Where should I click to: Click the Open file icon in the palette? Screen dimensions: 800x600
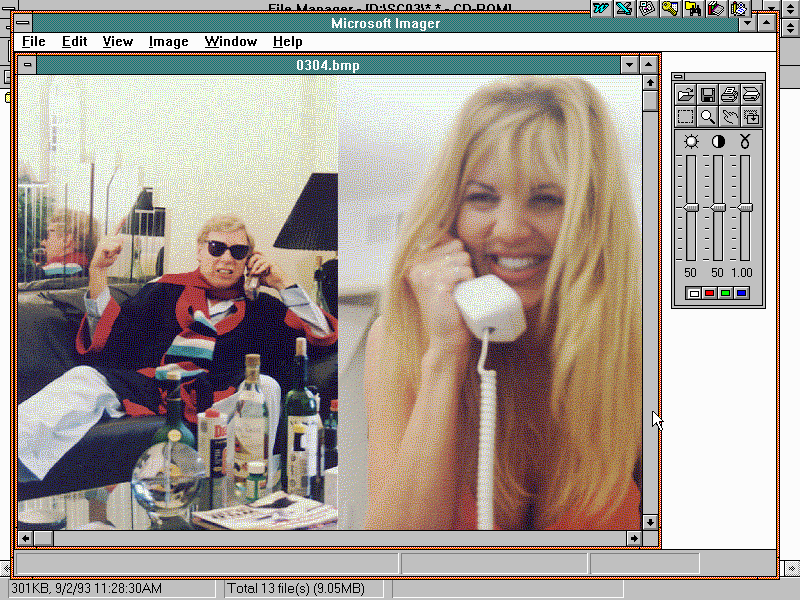tap(686, 95)
